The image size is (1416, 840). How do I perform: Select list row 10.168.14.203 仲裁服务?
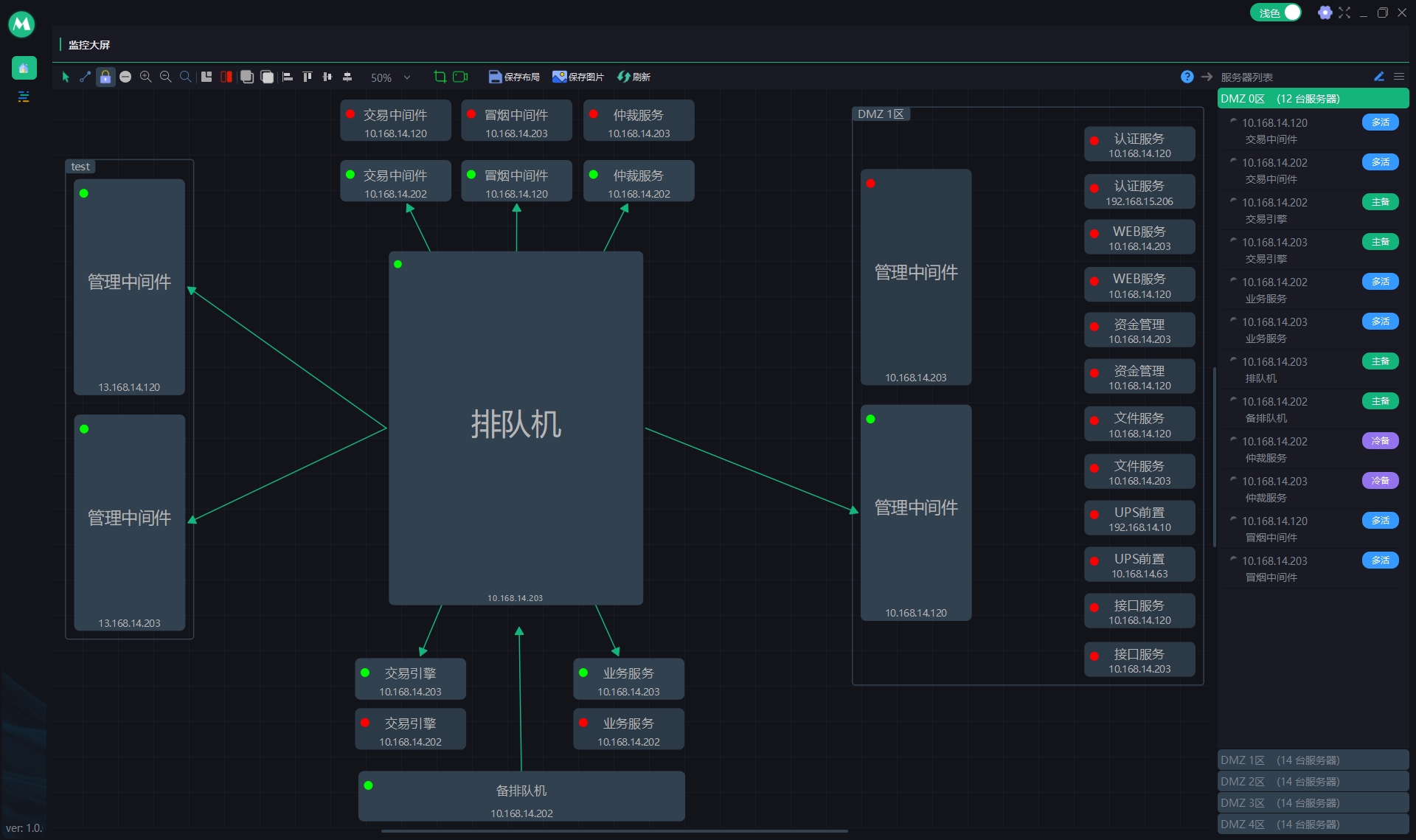click(x=1313, y=489)
